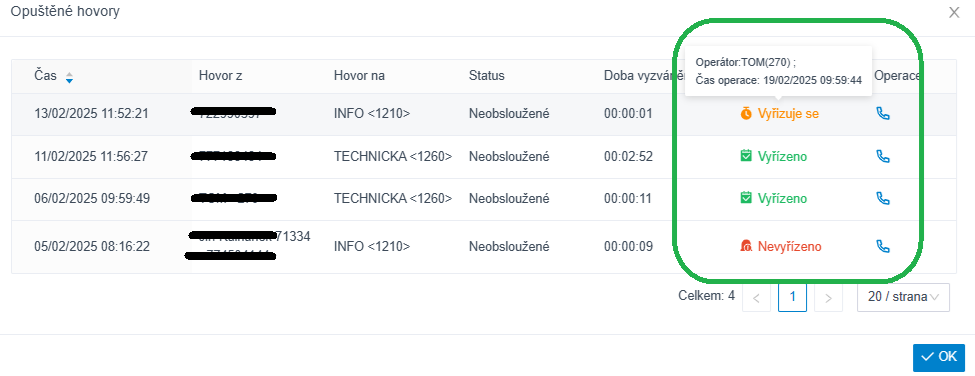Image resolution: width=975 pixels, height=376 pixels.
Task: Confirm the dialog with the OK button
Action: click(939, 357)
